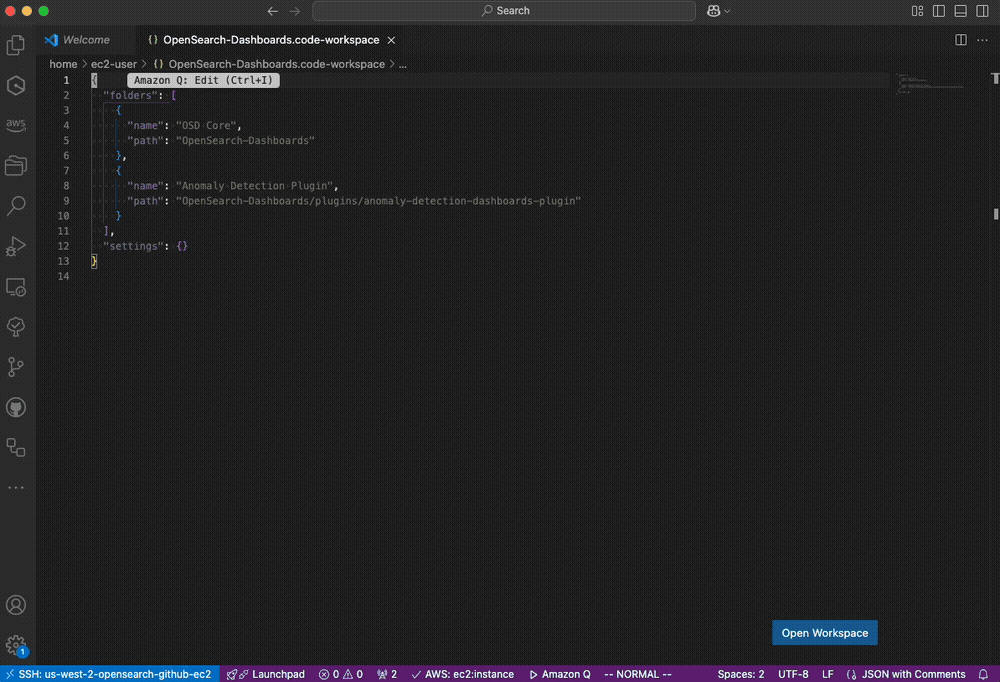
Task: Click "Anomaly Detection Plugin" string
Action: tap(254, 186)
